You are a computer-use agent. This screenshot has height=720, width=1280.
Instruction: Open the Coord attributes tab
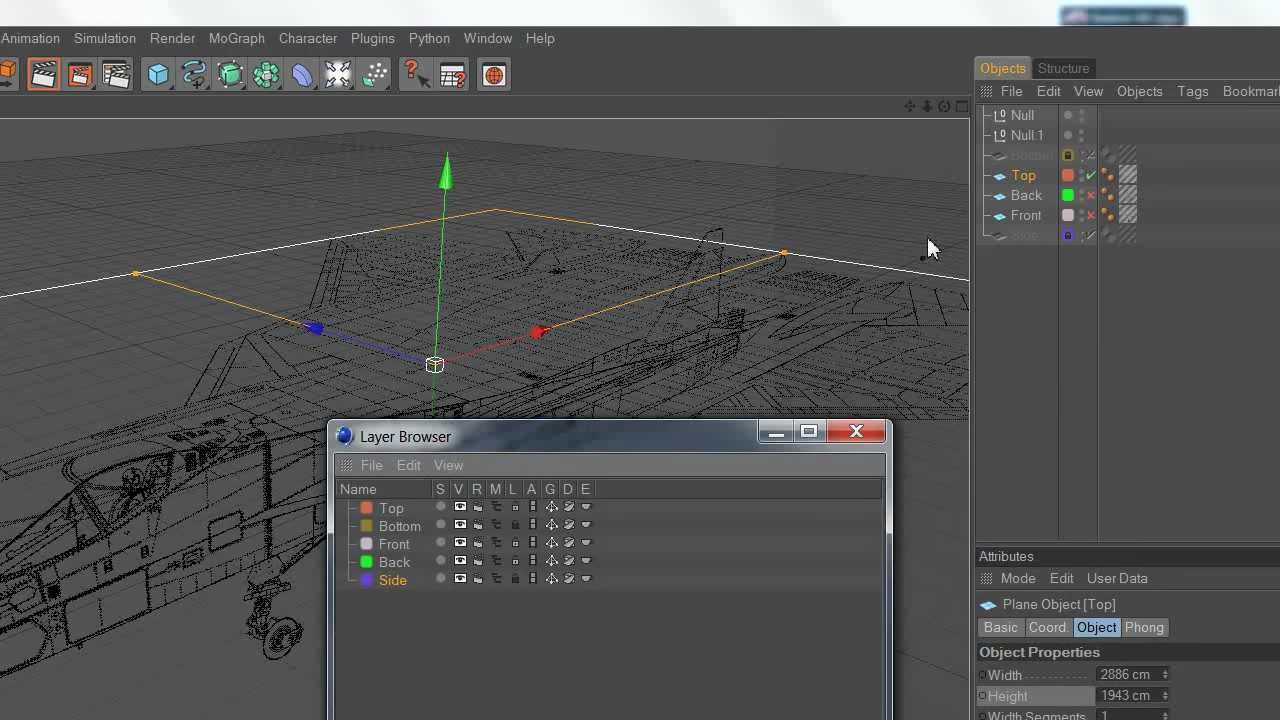1047,627
